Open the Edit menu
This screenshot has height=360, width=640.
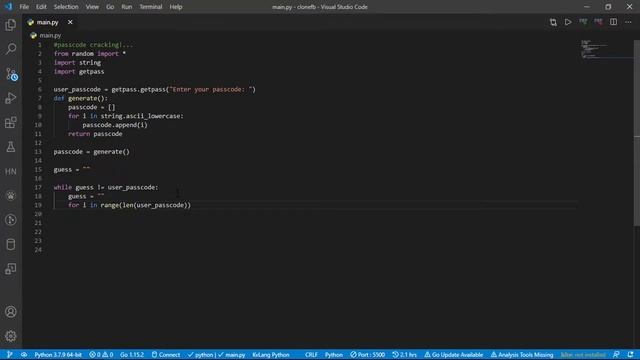(41, 7)
